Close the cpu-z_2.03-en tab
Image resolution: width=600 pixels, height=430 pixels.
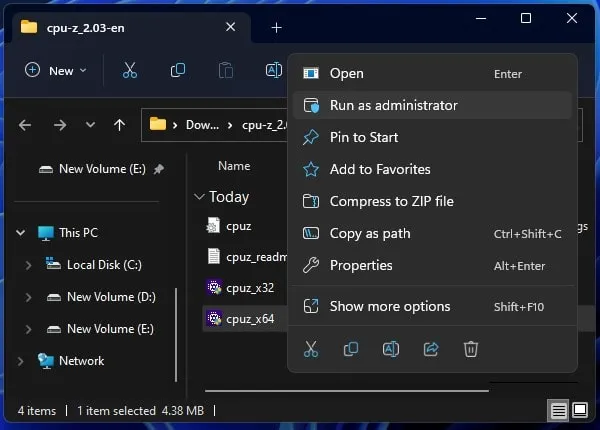[230, 27]
